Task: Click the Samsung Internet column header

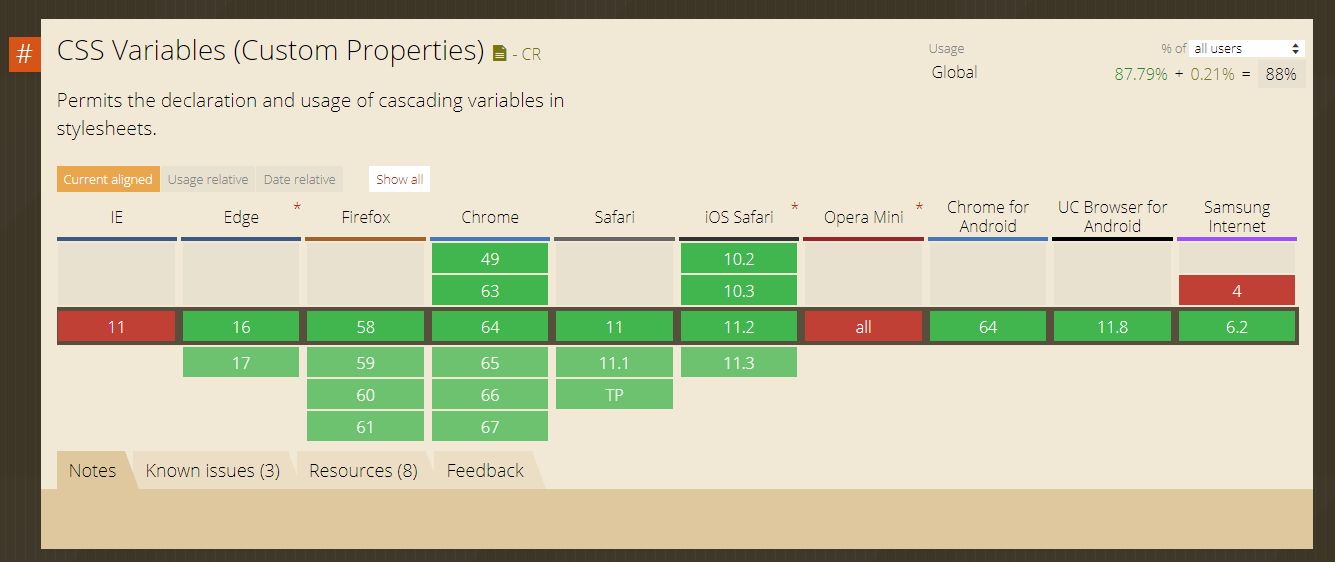Action: pyautogui.click(x=1237, y=217)
